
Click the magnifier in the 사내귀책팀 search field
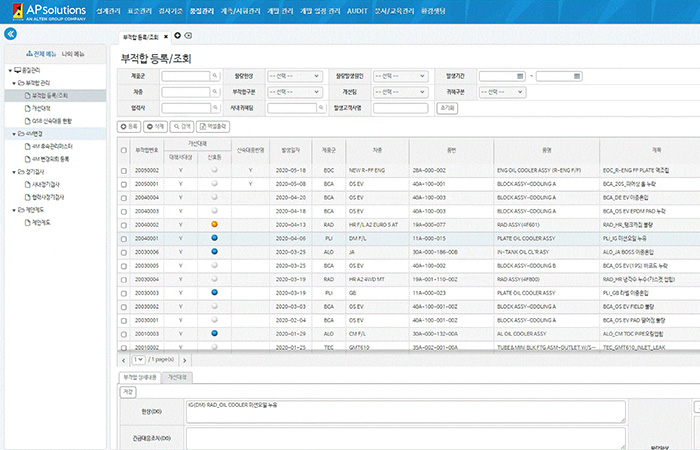click(x=321, y=108)
